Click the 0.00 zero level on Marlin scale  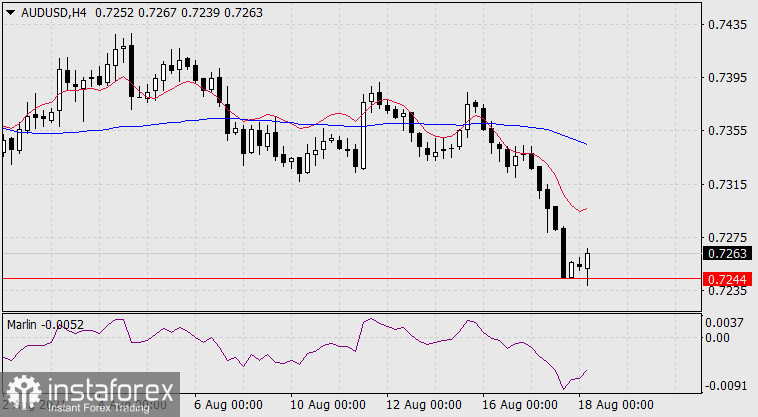click(x=718, y=338)
